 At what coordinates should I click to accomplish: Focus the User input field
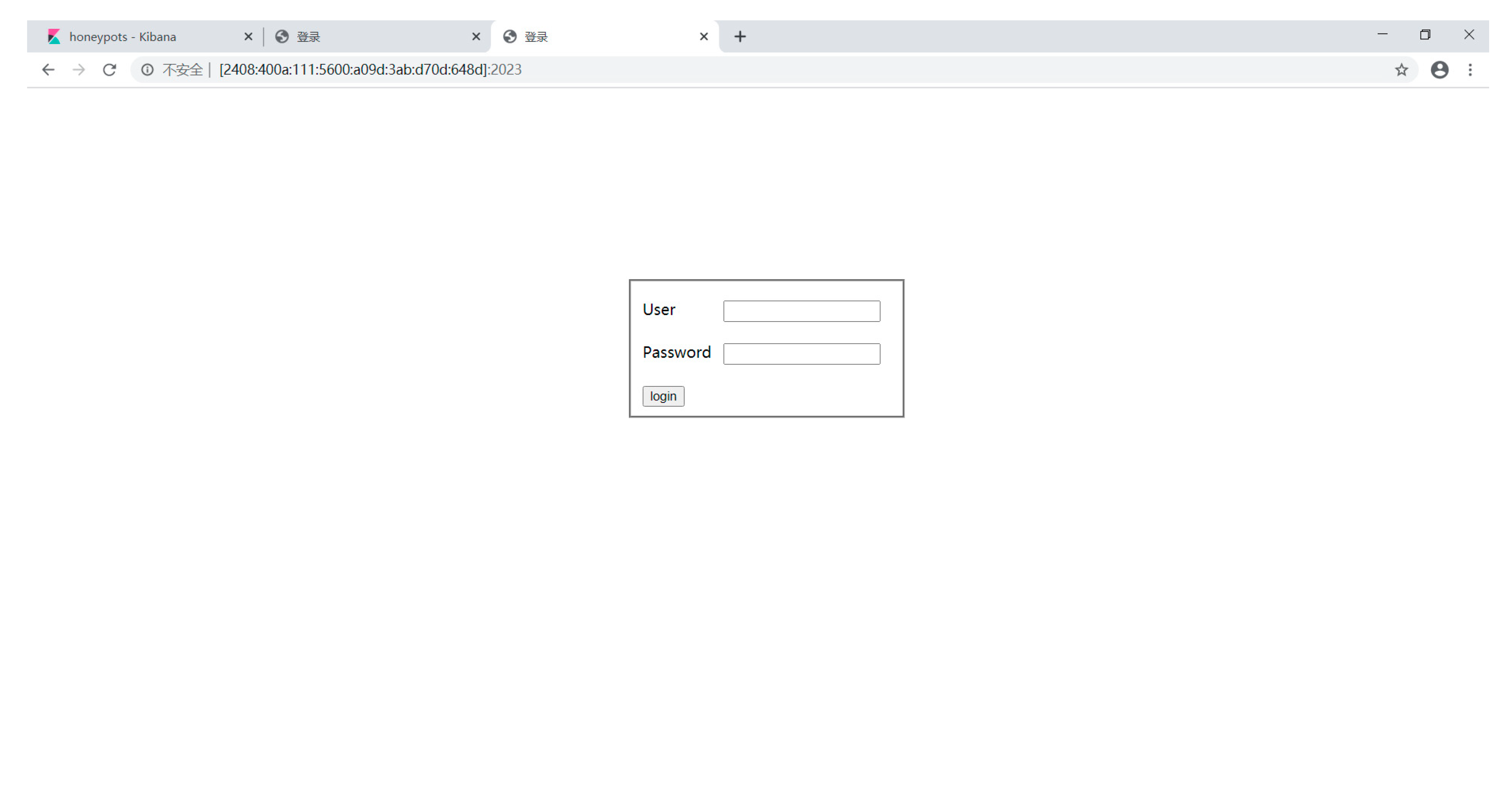click(801, 311)
